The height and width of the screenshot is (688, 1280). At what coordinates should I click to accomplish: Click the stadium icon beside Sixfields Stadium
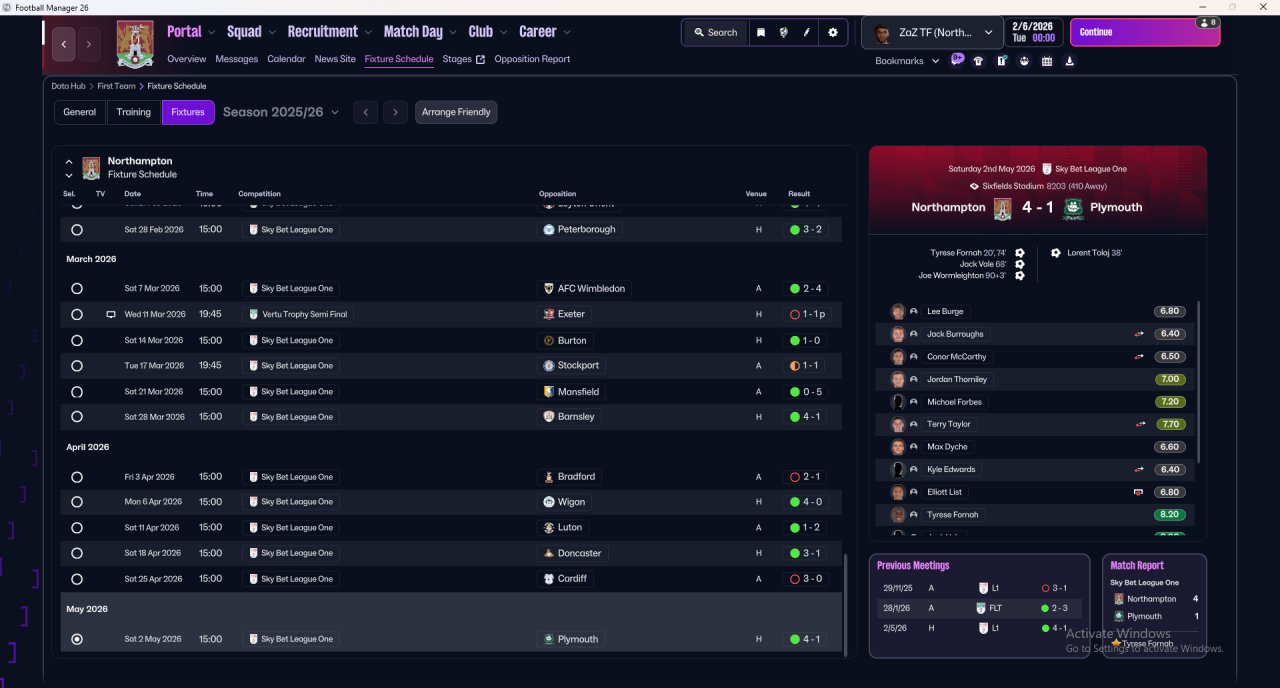[x=975, y=186]
